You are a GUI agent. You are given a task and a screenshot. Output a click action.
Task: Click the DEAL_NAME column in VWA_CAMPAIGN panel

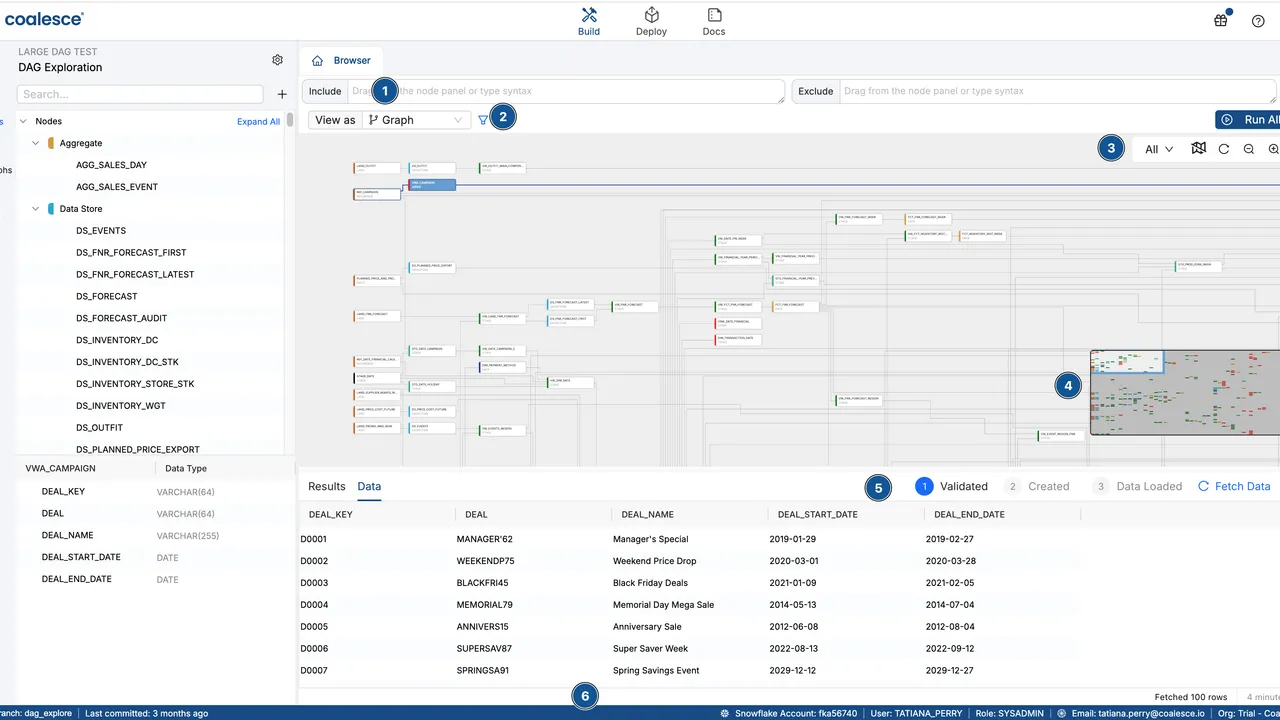point(67,536)
